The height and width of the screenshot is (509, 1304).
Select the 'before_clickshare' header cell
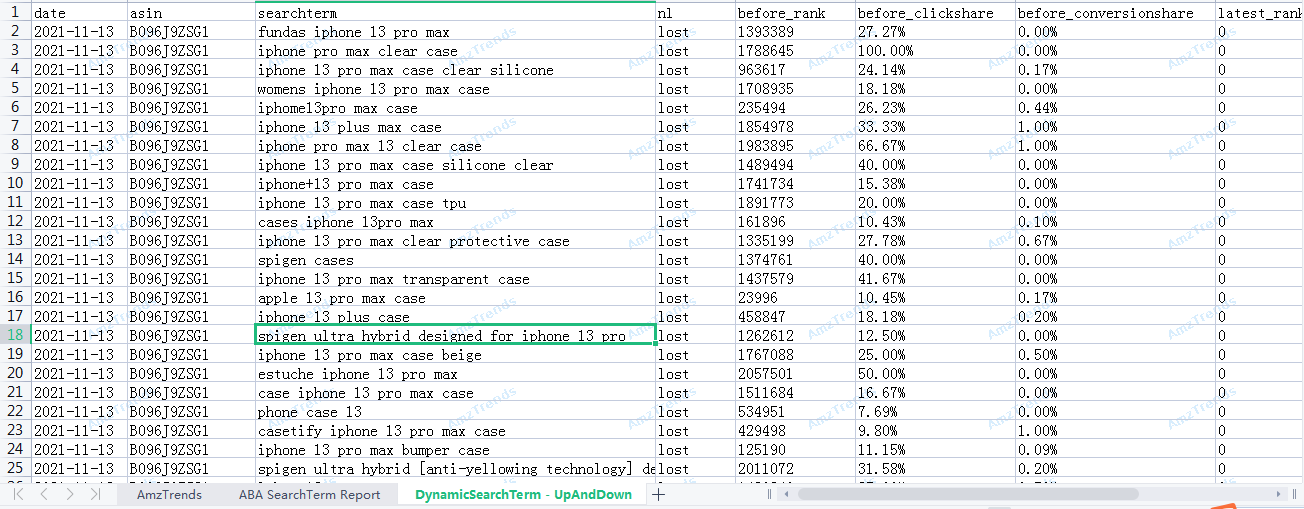[935, 13]
